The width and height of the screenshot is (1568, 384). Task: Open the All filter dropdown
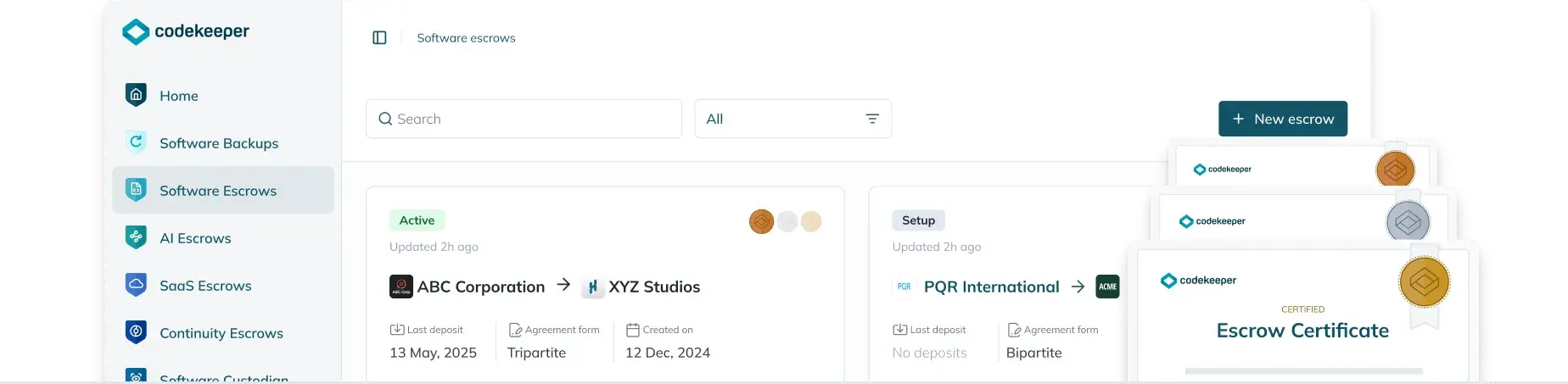point(792,119)
